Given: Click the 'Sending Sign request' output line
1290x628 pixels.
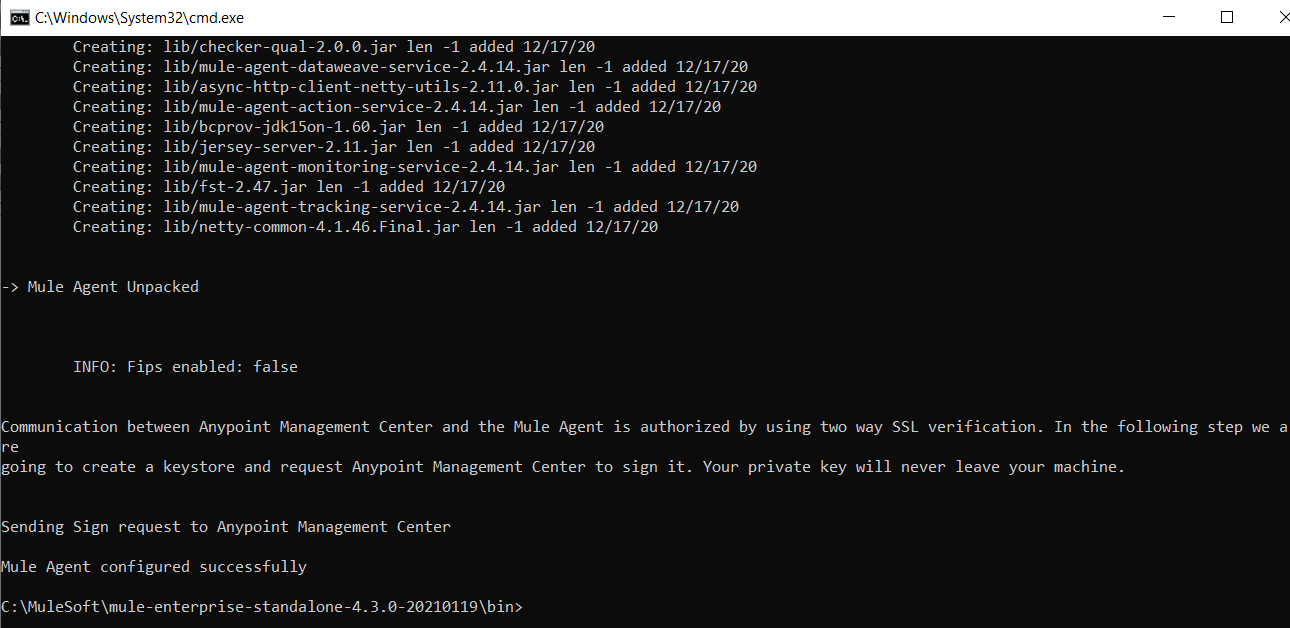Looking at the screenshot, I should [226, 527].
